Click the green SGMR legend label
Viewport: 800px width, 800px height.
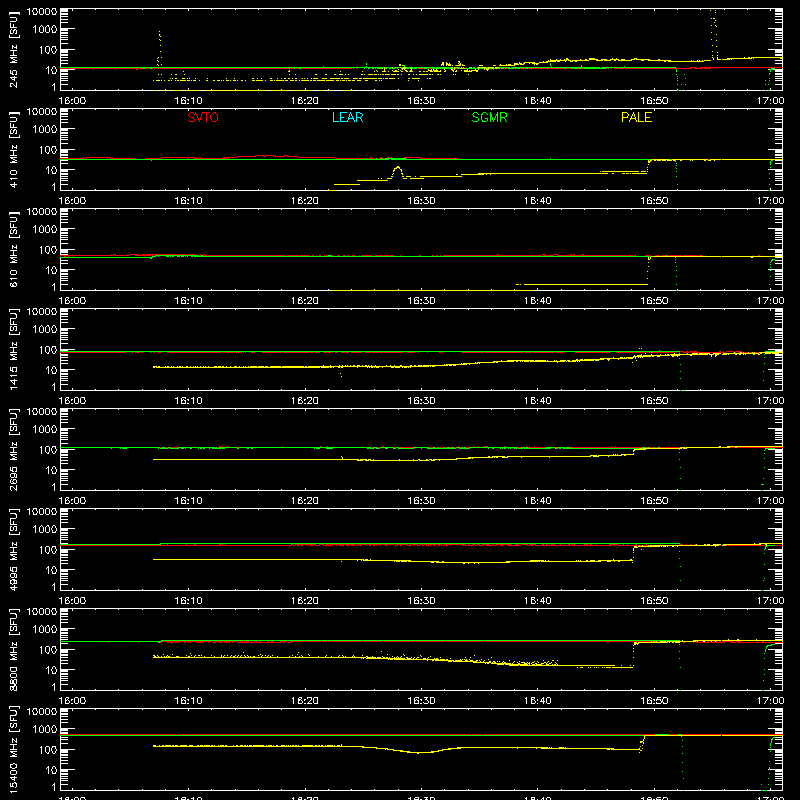[489, 117]
